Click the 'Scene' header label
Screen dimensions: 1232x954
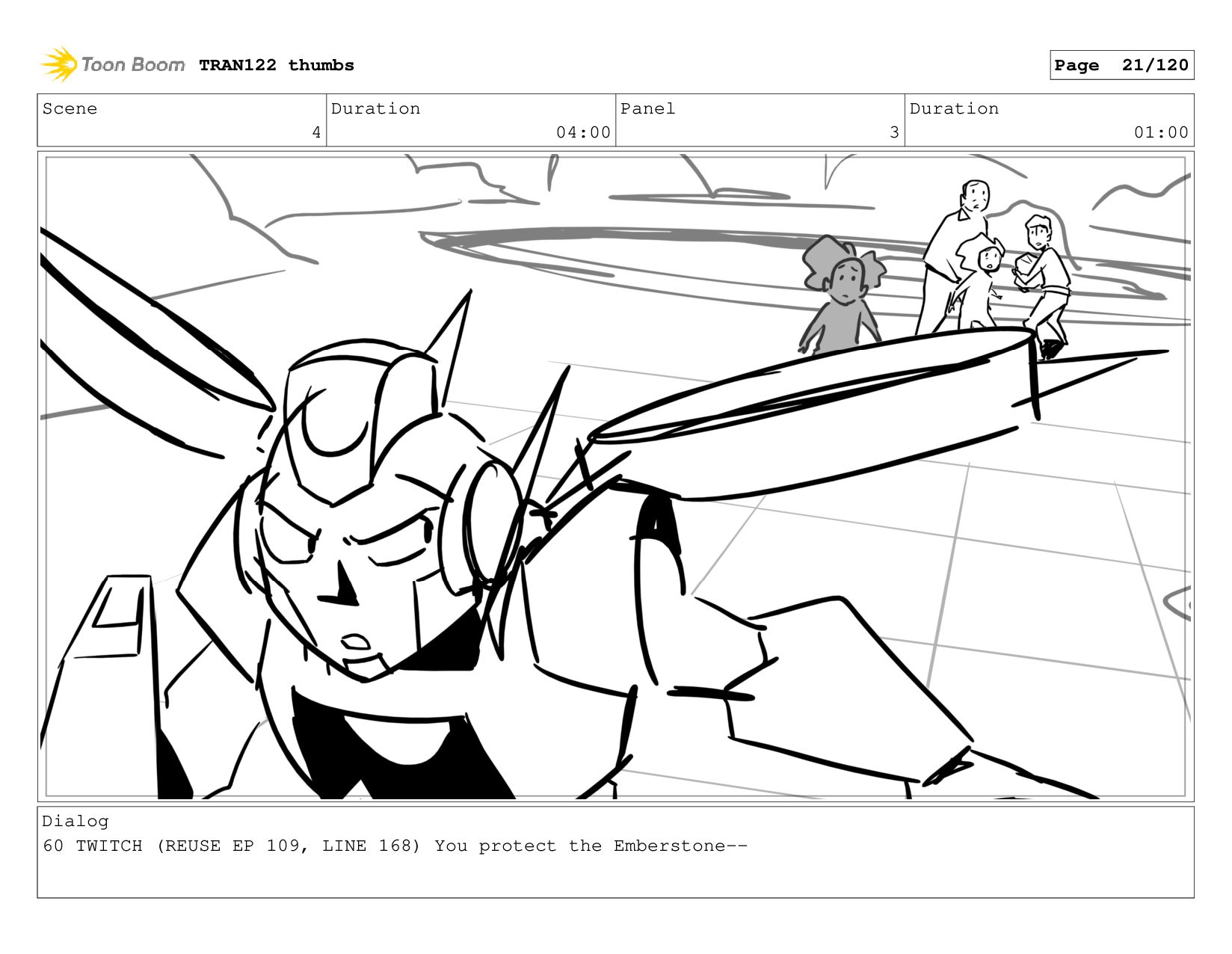[x=70, y=108]
